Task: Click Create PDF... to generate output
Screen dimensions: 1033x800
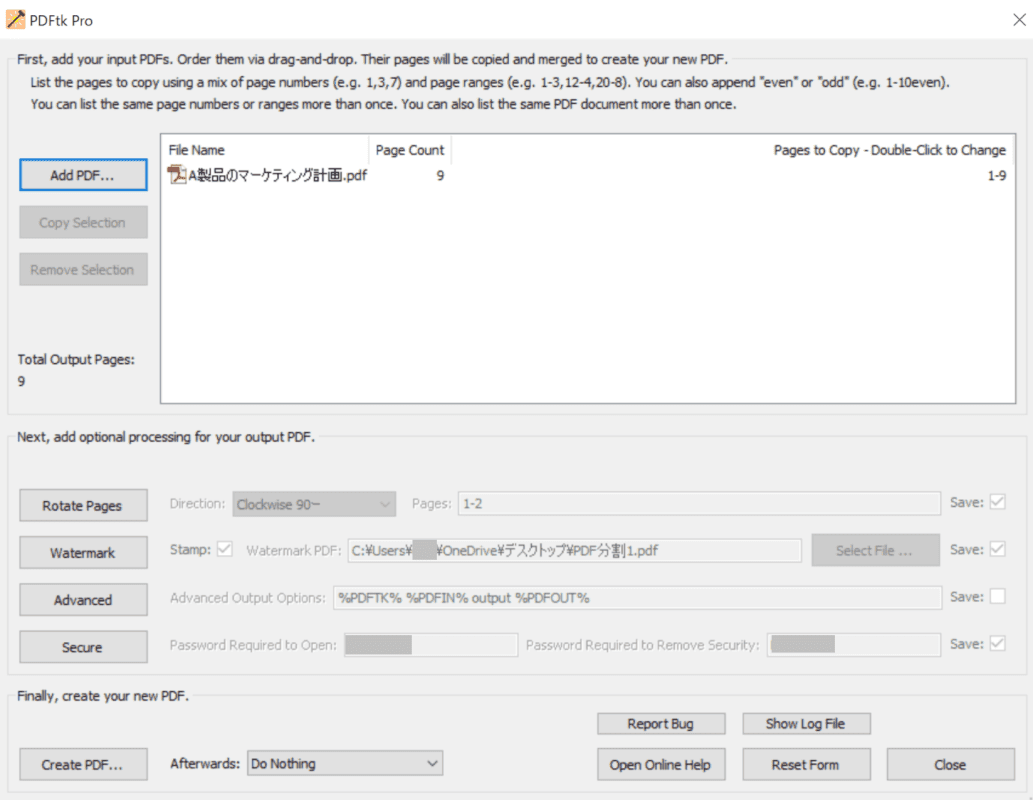Action: click(83, 764)
